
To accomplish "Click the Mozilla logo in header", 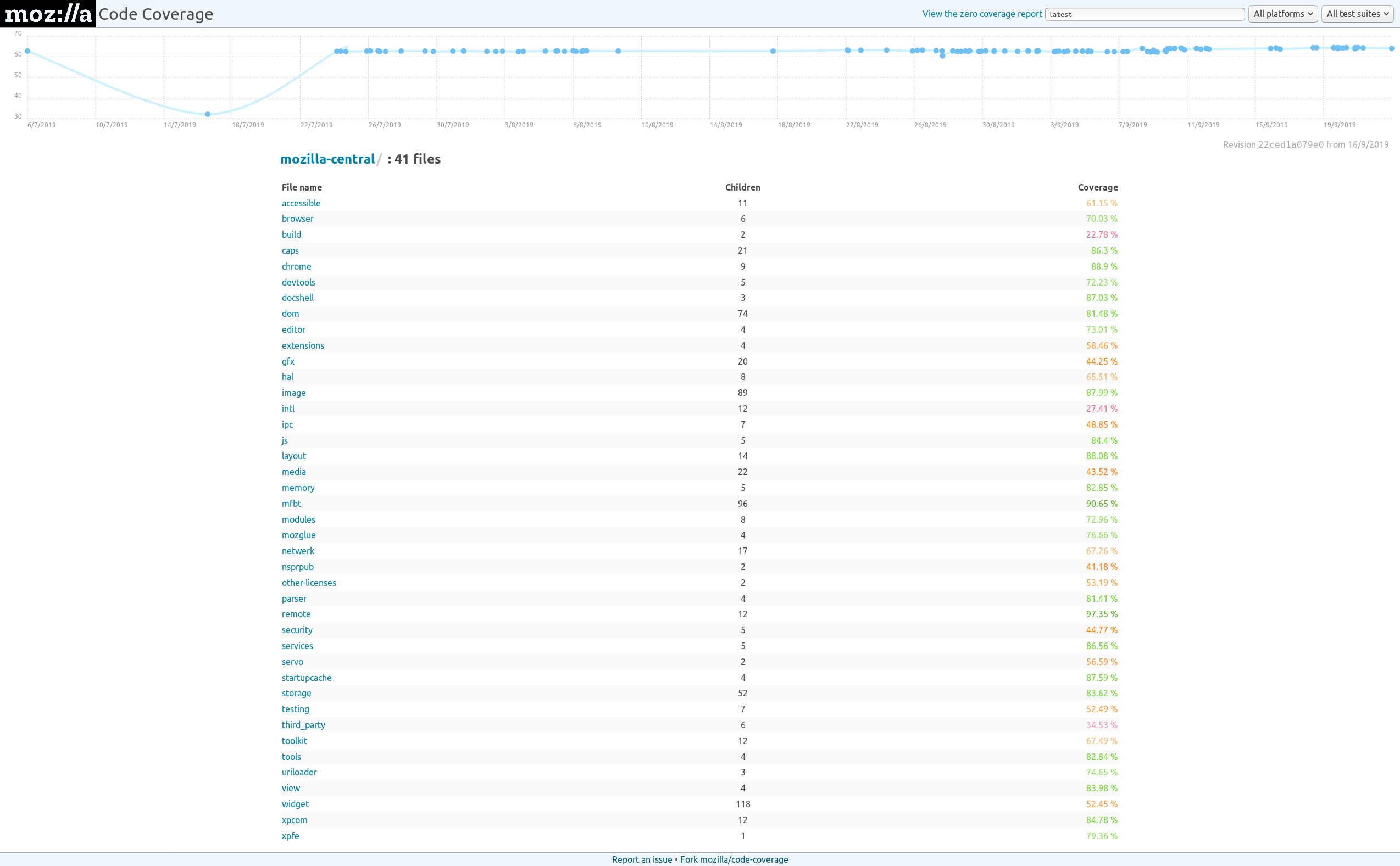I will point(48,14).
